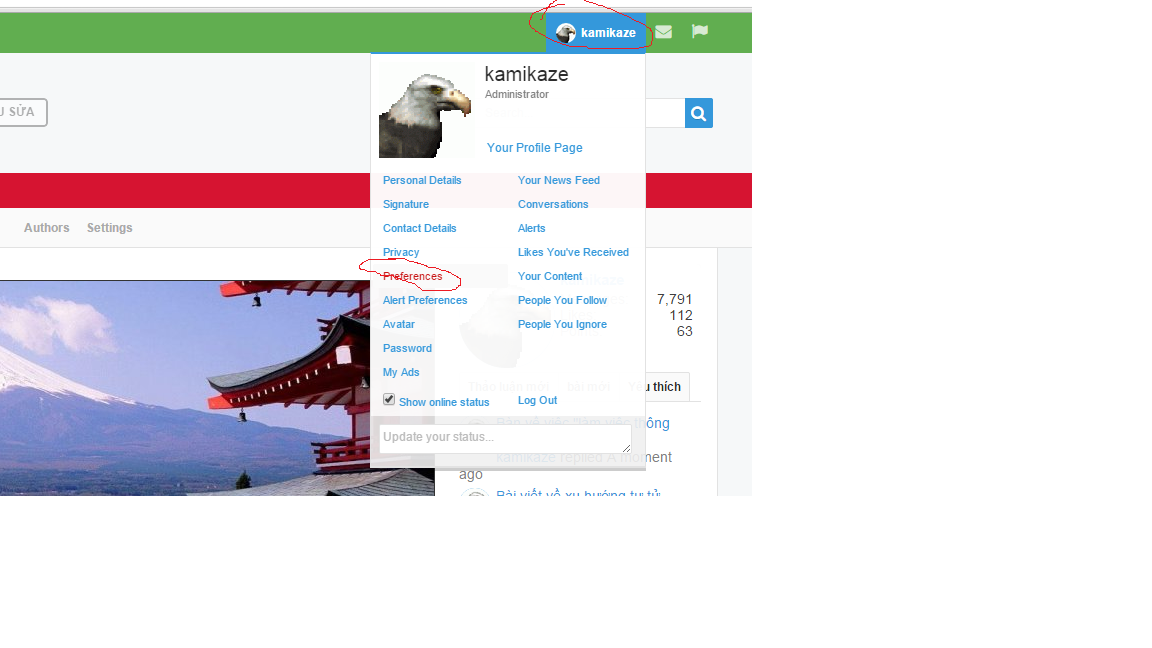This screenshot has width=1152, height=648.
Task: Open Signature settings
Action: 406,204
